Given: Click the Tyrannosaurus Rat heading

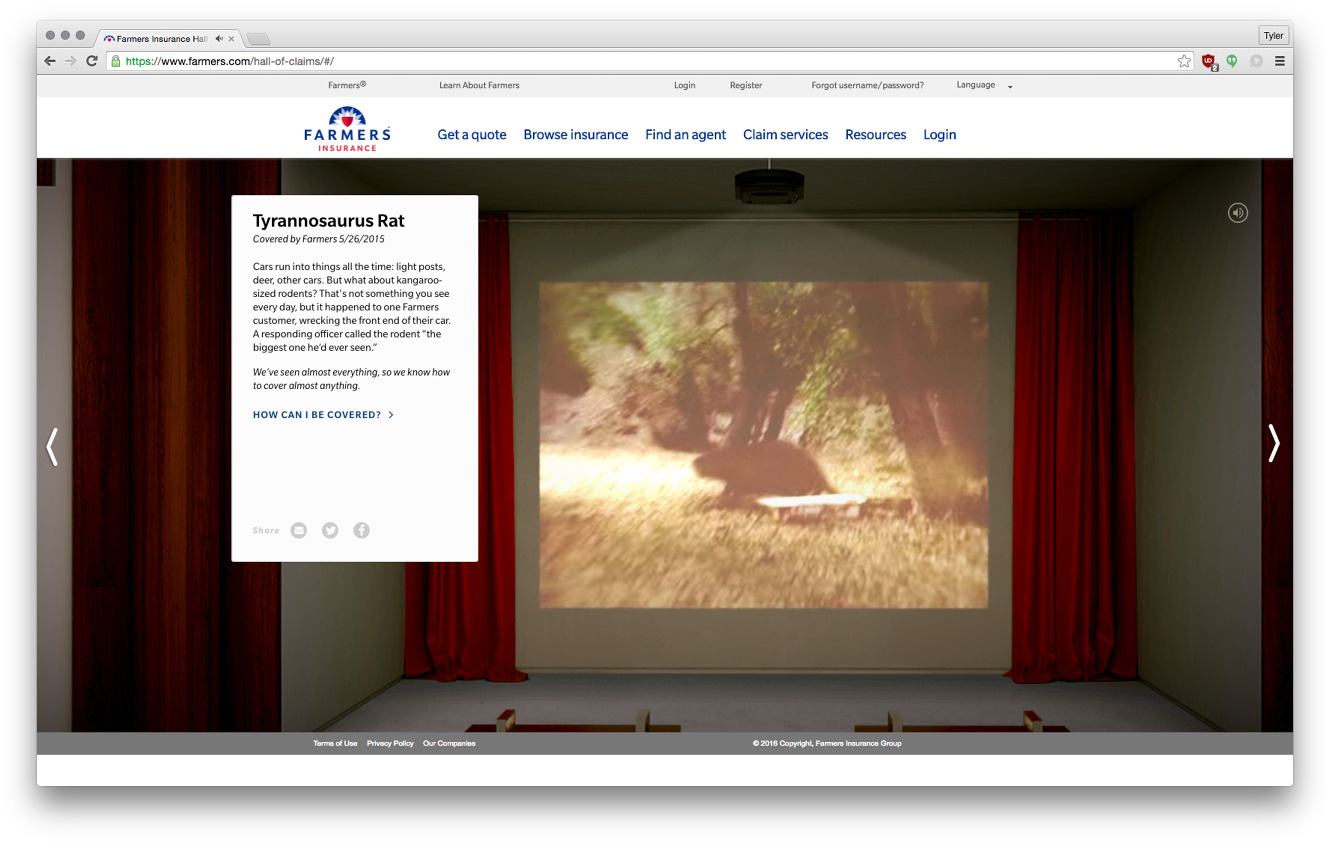Looking at the screenshot, I should tap(329, 221).
